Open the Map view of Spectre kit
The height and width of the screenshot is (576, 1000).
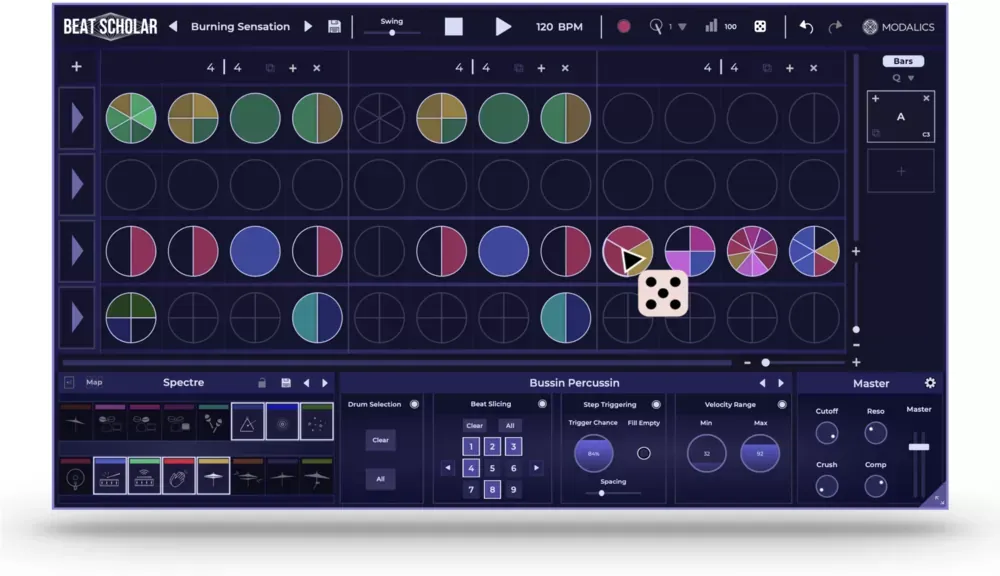94,382
